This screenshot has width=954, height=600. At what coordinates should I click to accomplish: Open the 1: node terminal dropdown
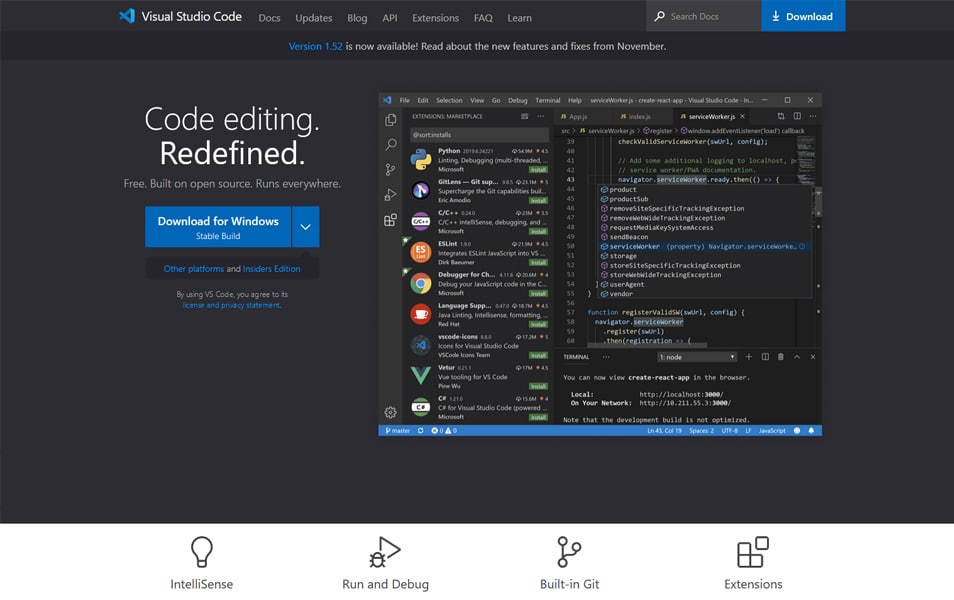pos(697,356)
